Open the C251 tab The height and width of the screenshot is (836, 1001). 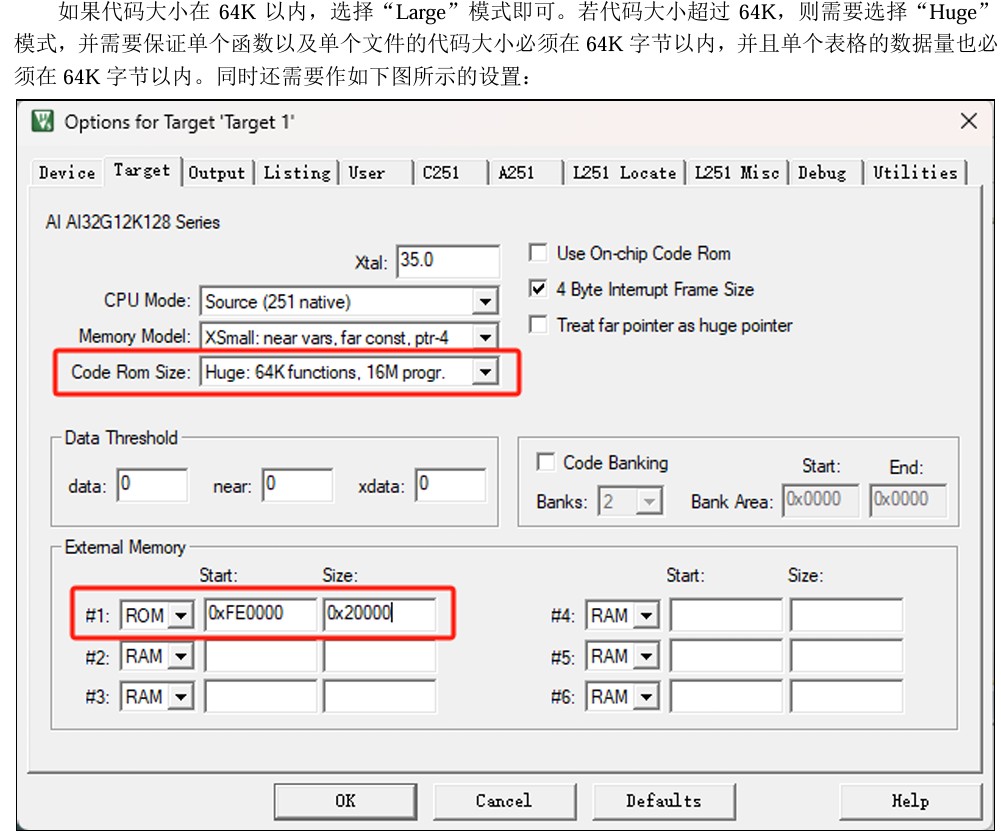tap(441, 173)
